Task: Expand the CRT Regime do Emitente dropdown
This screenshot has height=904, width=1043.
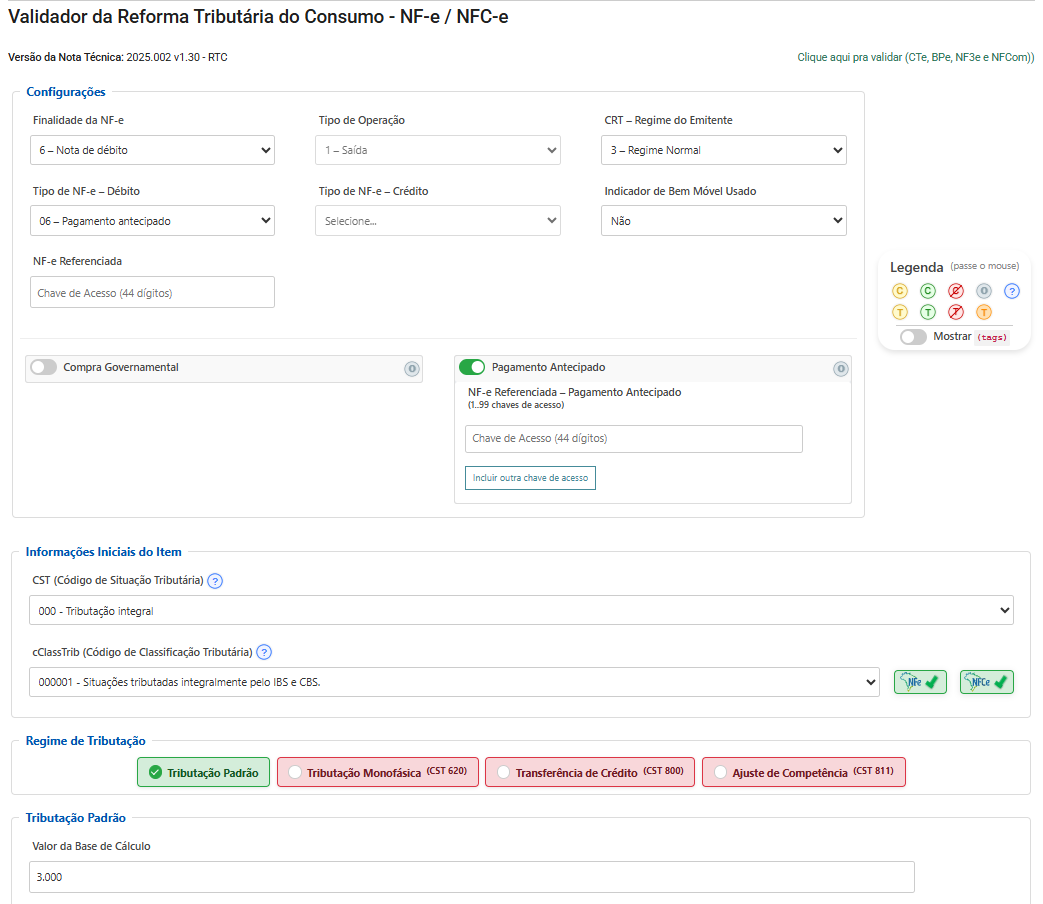Action: [725, 150]
